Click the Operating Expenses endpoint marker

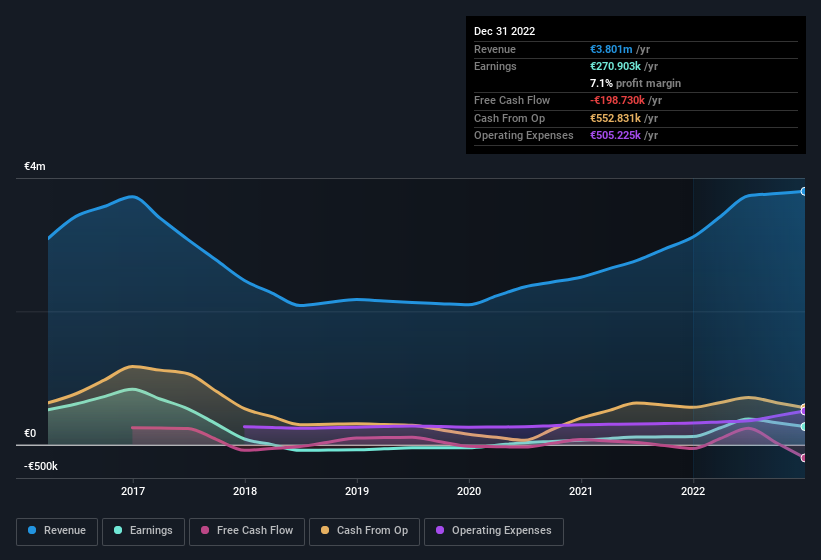pos(804,411)
